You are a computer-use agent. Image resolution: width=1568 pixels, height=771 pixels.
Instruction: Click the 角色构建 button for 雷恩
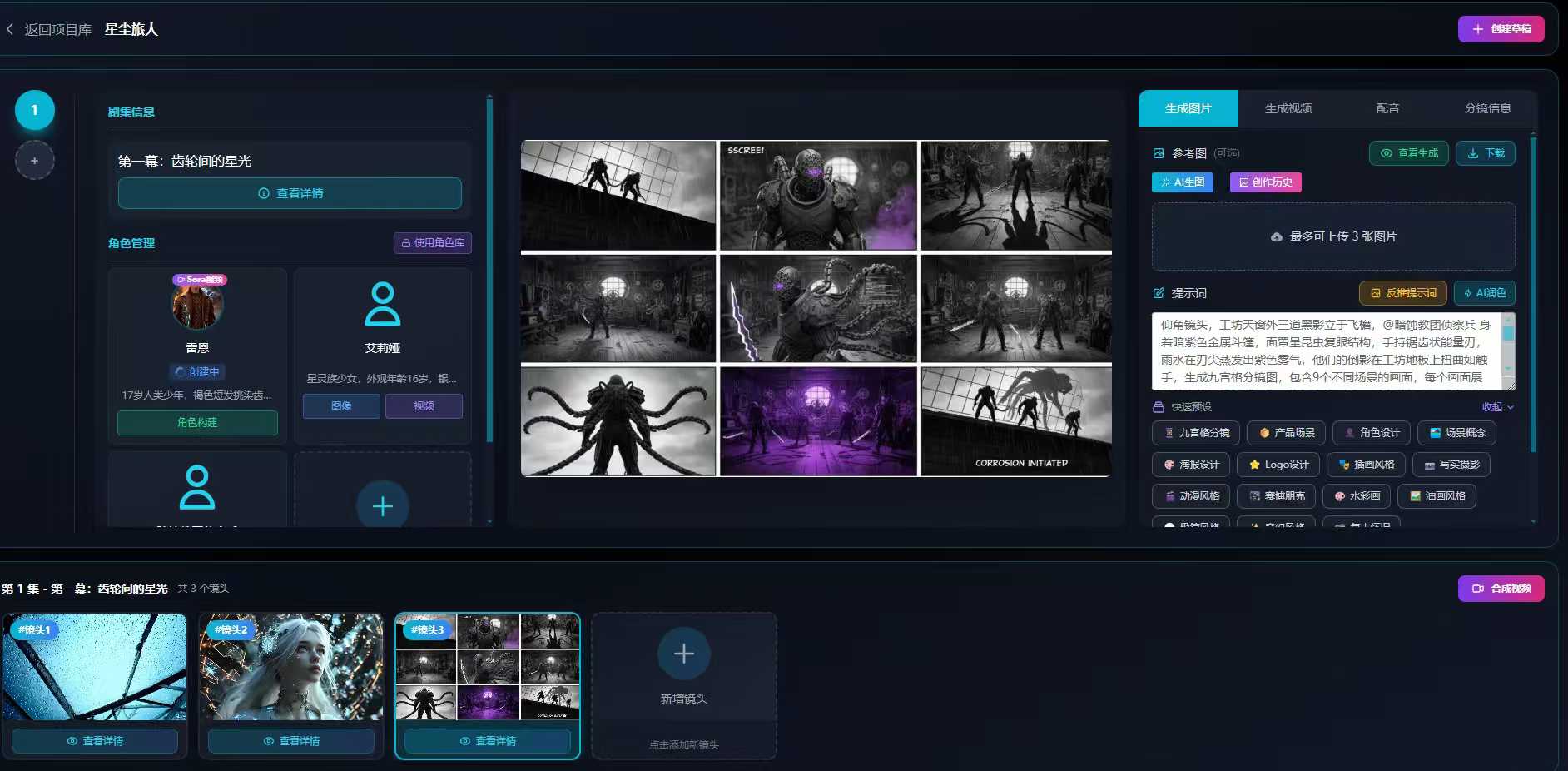tap(197, 422)
